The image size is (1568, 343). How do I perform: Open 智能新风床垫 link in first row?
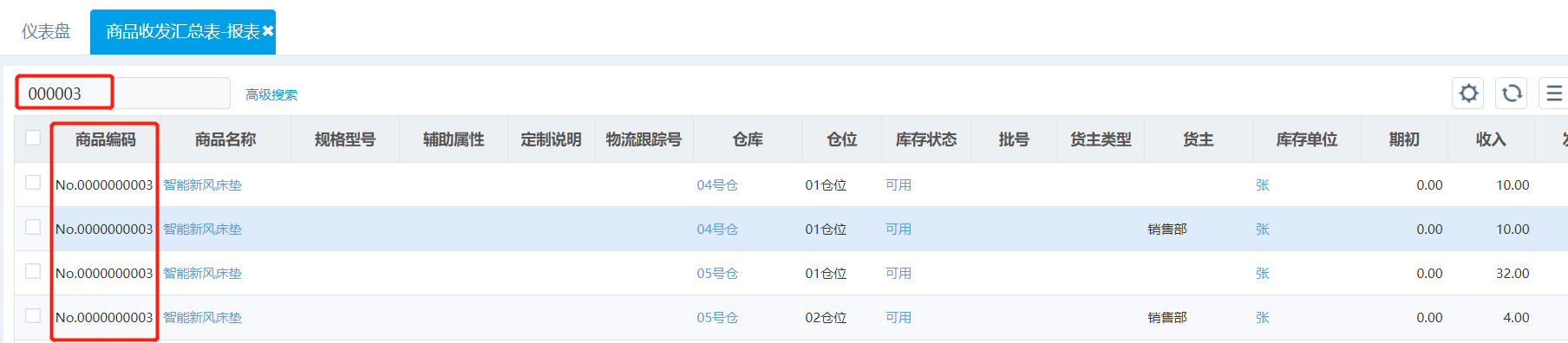coord(203,184)
